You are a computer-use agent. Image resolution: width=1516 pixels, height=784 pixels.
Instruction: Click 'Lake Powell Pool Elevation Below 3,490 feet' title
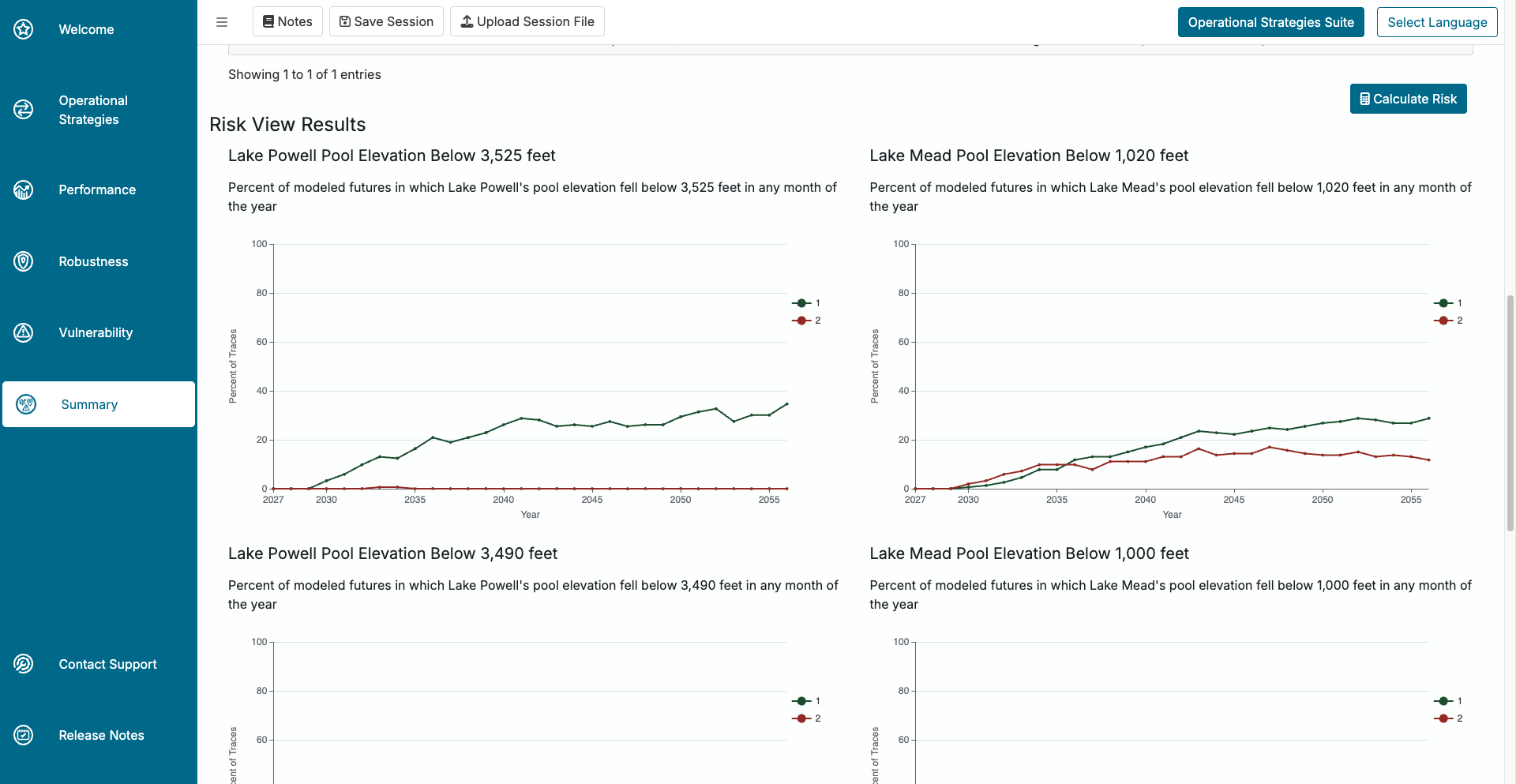(392, 553)
